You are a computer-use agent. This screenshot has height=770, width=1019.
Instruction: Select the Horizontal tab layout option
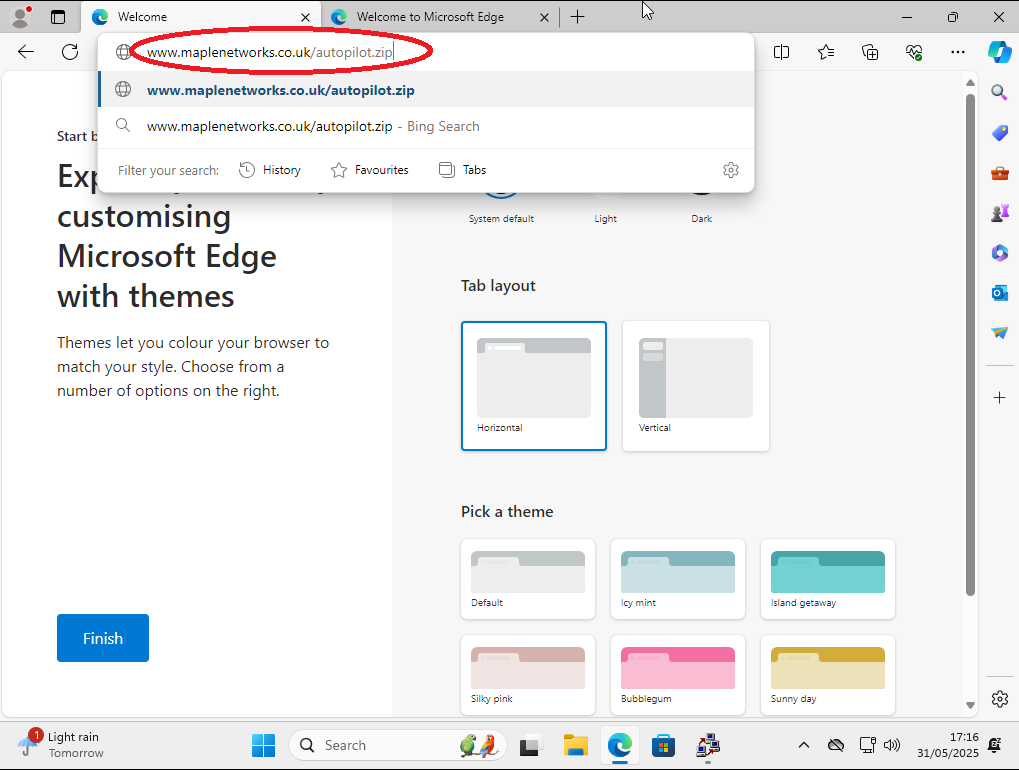click(x=534, y=386)
